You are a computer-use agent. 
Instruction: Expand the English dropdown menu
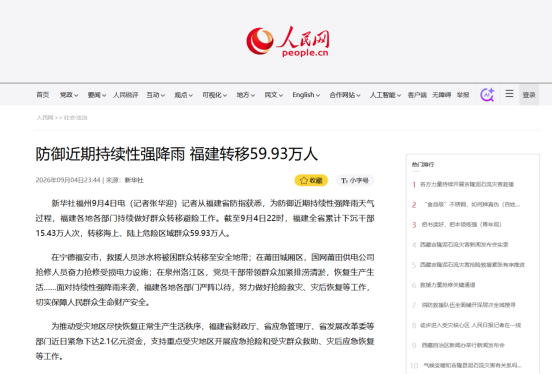tap(306, 95)
